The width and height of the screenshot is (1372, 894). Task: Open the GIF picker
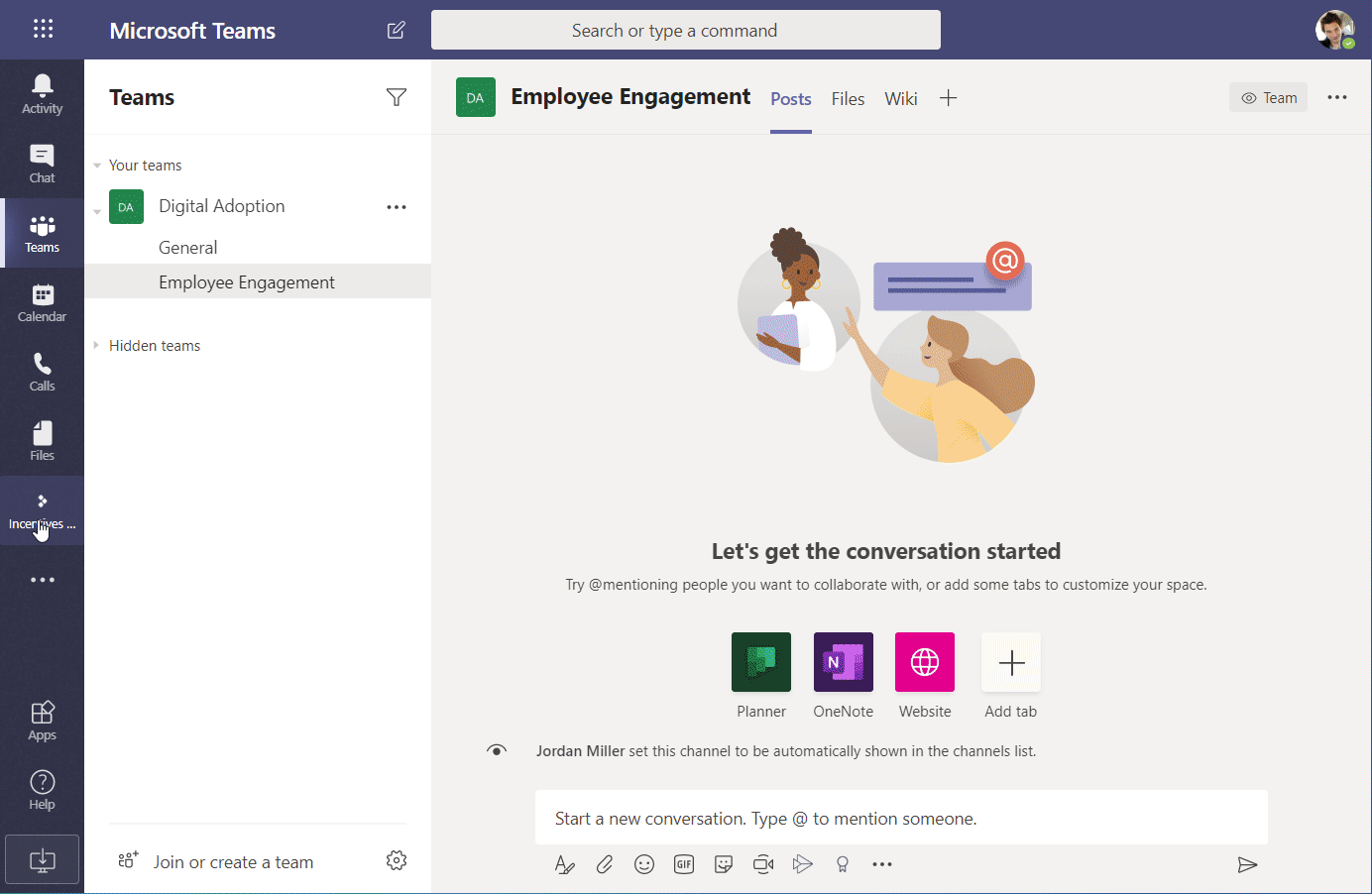click(x=683, y=863)
